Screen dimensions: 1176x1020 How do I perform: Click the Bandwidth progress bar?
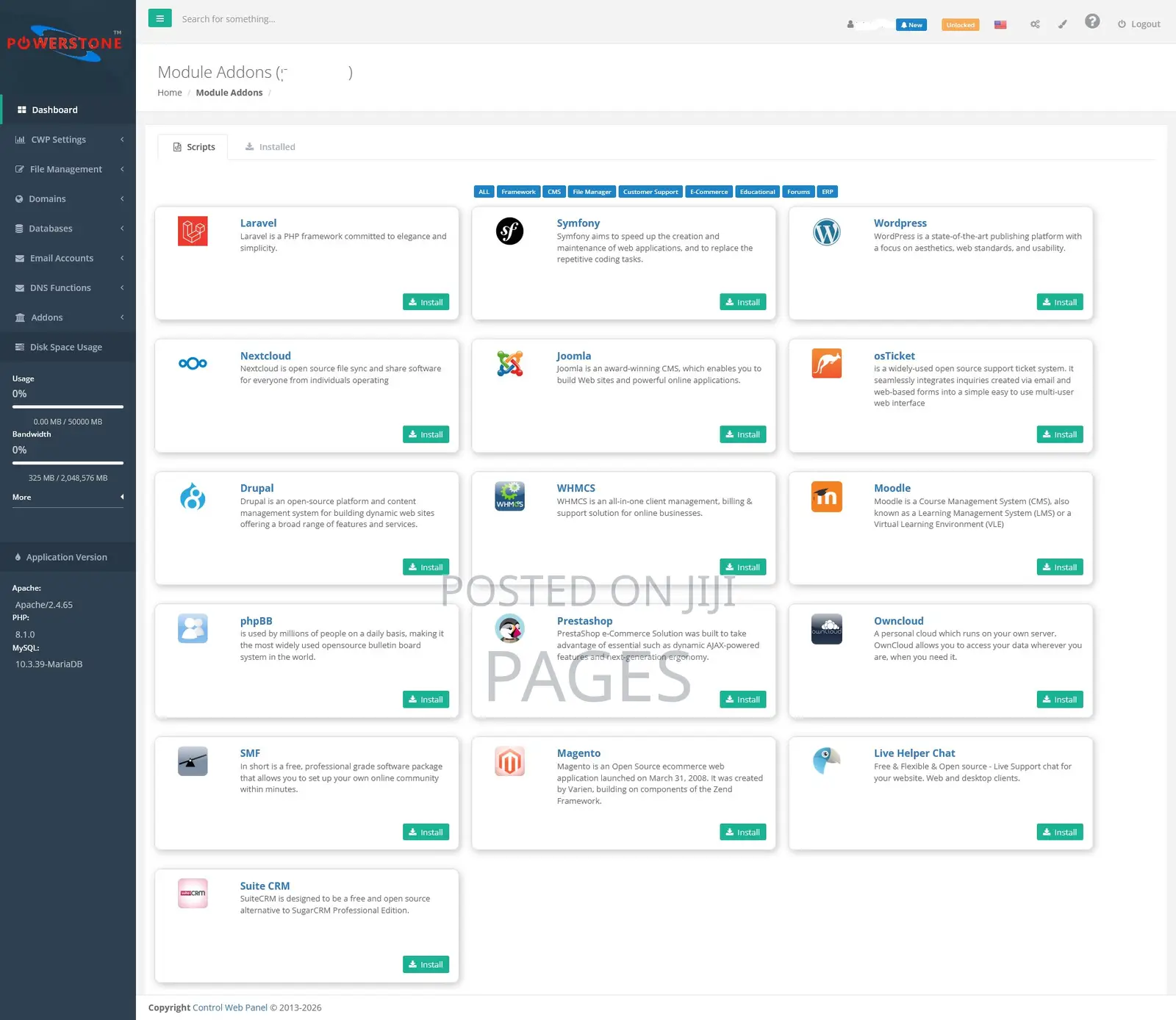pyautogui.click(x=68, y=463)
